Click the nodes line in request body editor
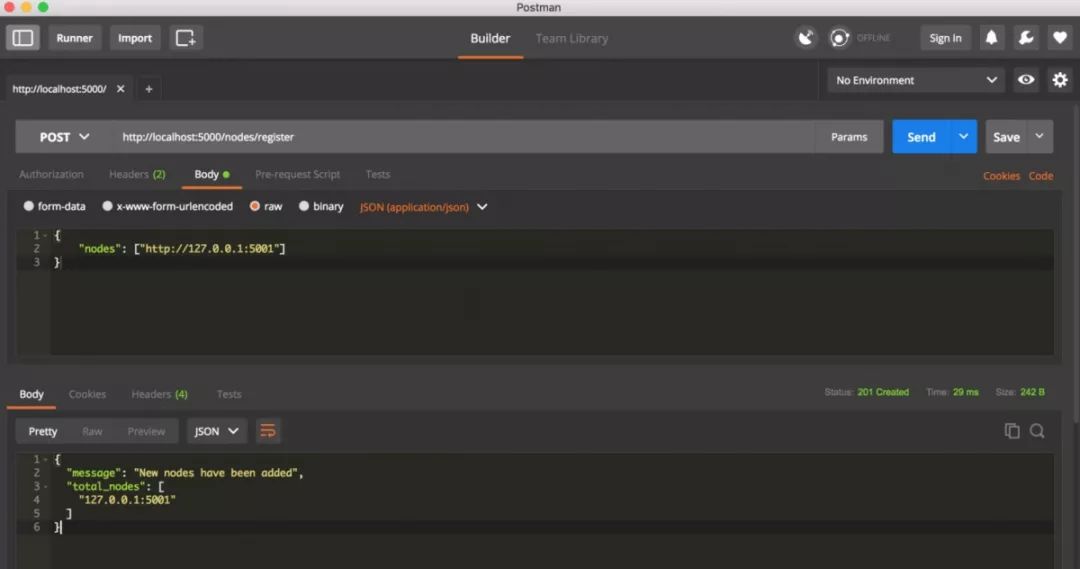1080x569 pixels. click(x=181, y=249)
